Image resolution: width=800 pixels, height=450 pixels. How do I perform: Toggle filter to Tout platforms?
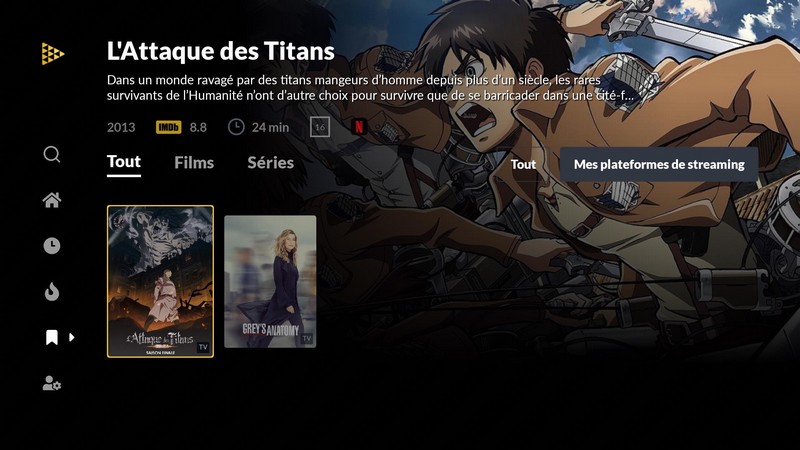523,164
